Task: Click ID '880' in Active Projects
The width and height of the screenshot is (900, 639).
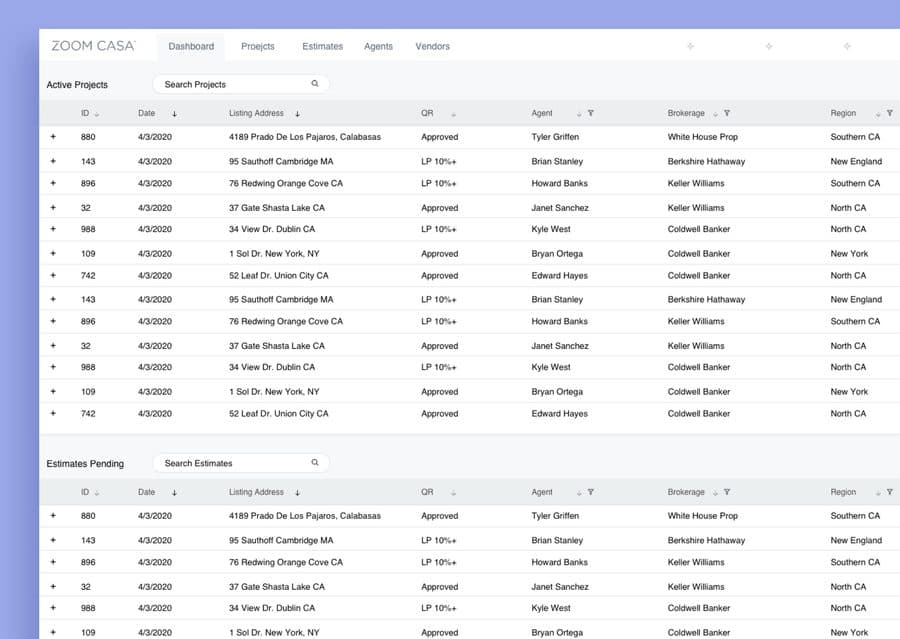Action: [x=88, y=137]
